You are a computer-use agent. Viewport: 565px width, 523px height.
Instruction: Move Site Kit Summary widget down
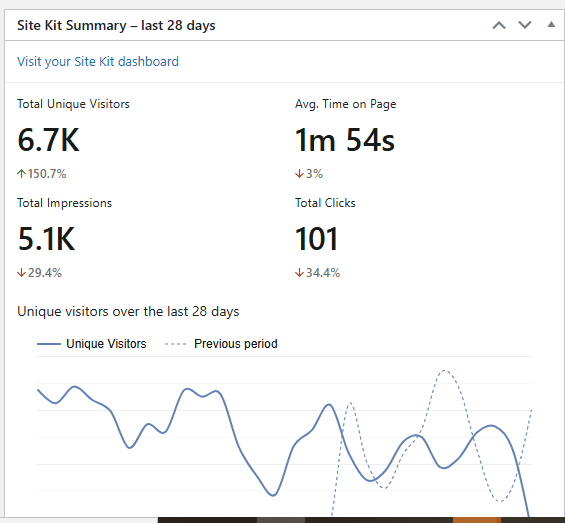pyautogui.click(x=525, y=25)
